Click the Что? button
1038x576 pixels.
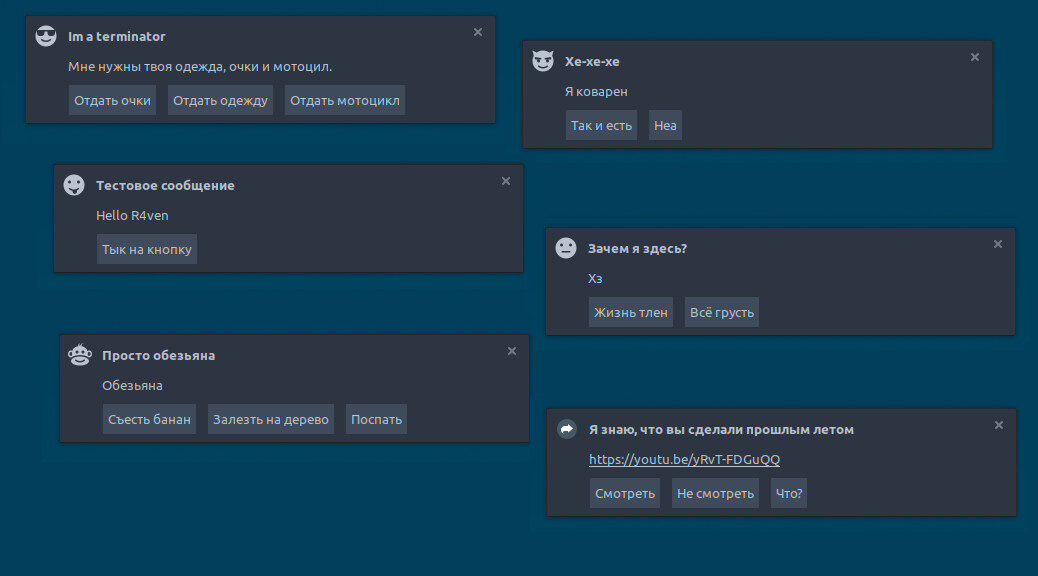click(790, 493)
